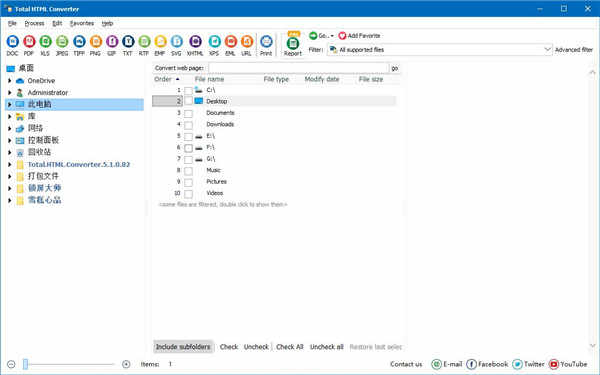This screenshot has height=375, width=600.
Task: Click the Include subfolders button
Action: pyautogui.click(x=183, y=347)
